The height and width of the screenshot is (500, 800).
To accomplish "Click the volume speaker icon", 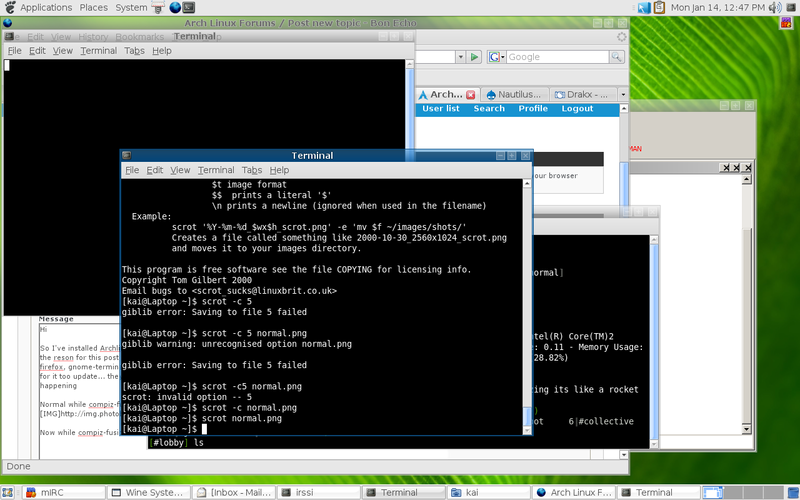I will (x=774, y=8).
